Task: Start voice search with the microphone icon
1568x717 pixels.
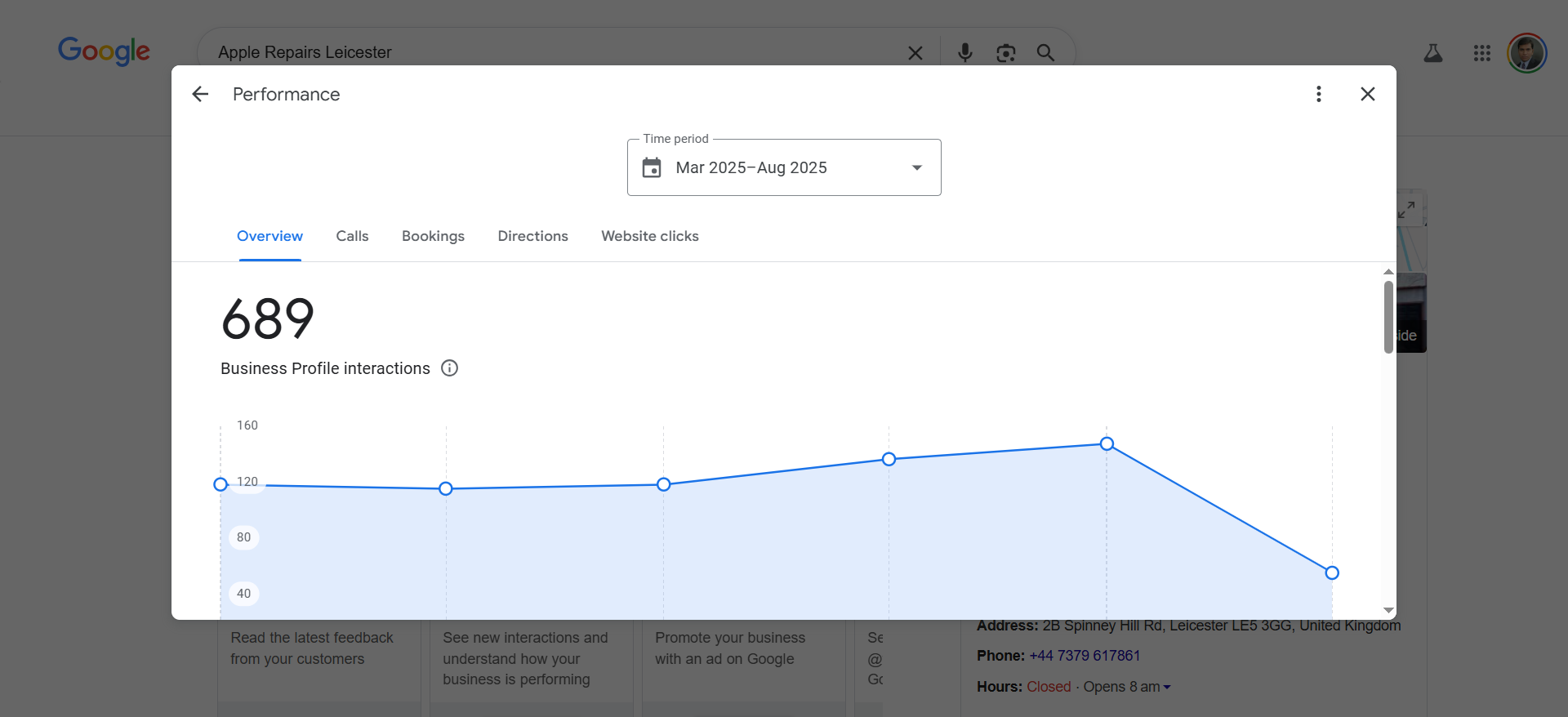Action: (x=964, y=52)
